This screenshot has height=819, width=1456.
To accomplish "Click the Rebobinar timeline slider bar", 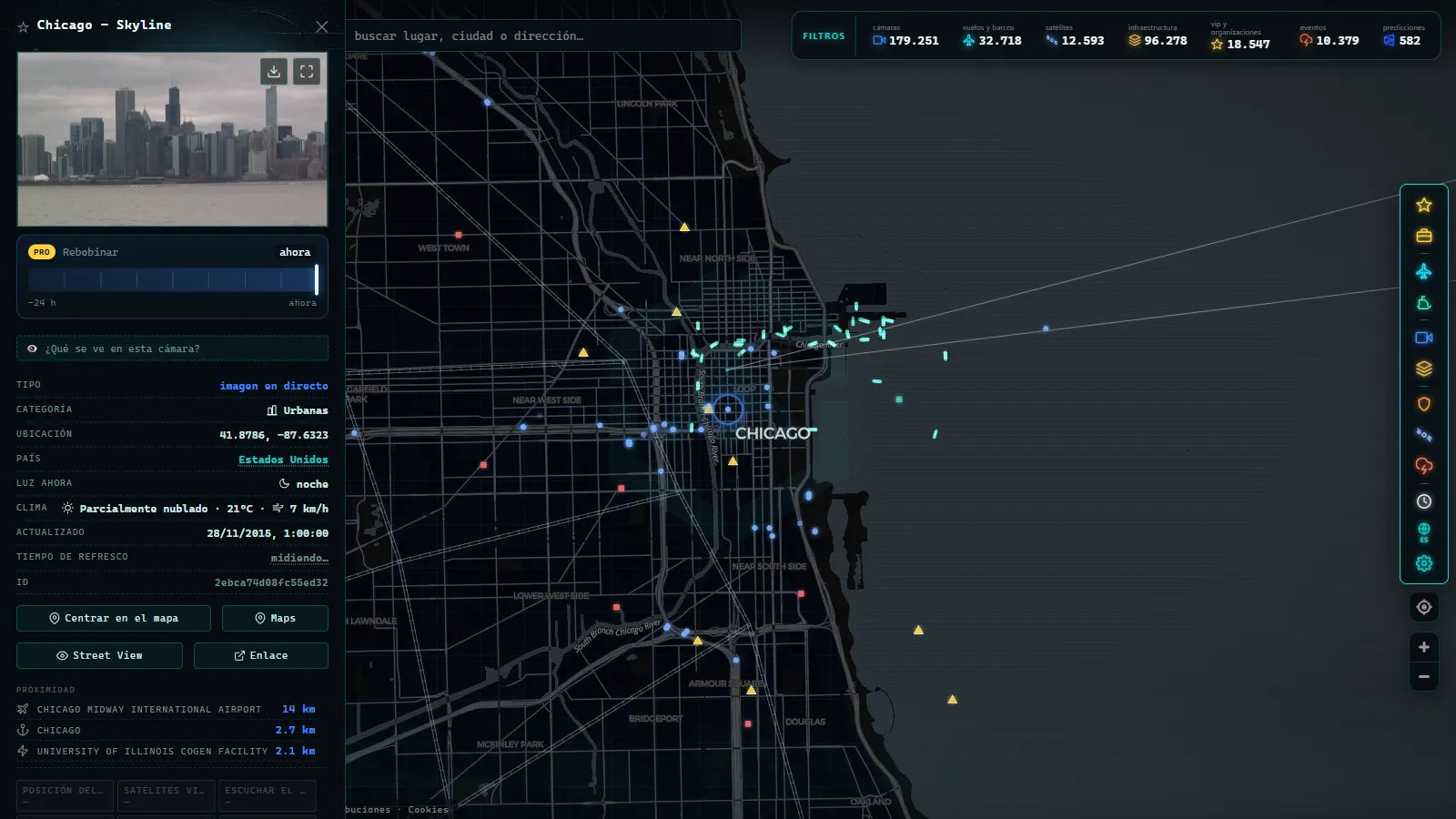I will coord(173,279).
